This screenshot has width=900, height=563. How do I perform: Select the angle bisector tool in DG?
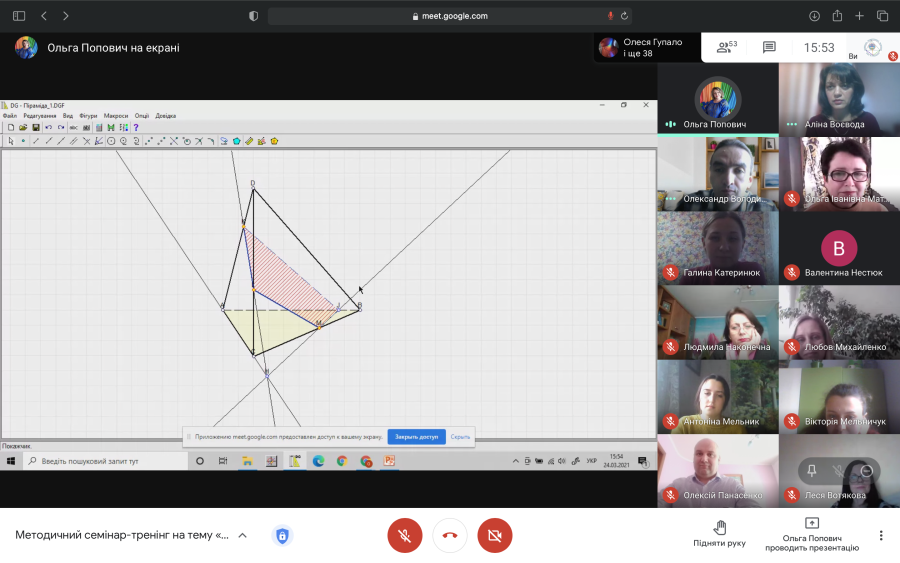[x=99, y=141]
